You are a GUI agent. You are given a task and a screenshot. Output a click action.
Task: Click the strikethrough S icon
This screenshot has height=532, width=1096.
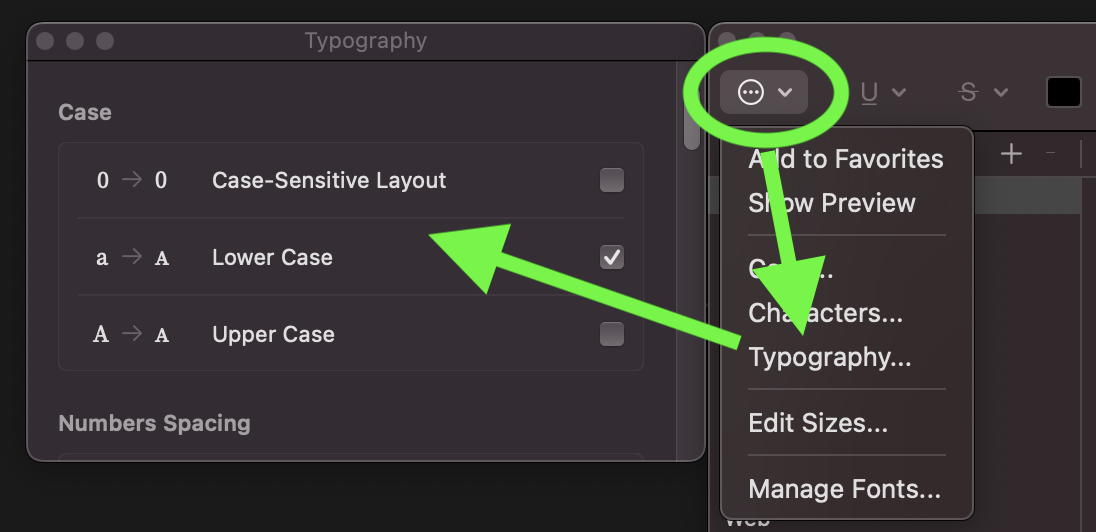click(968, 92)
